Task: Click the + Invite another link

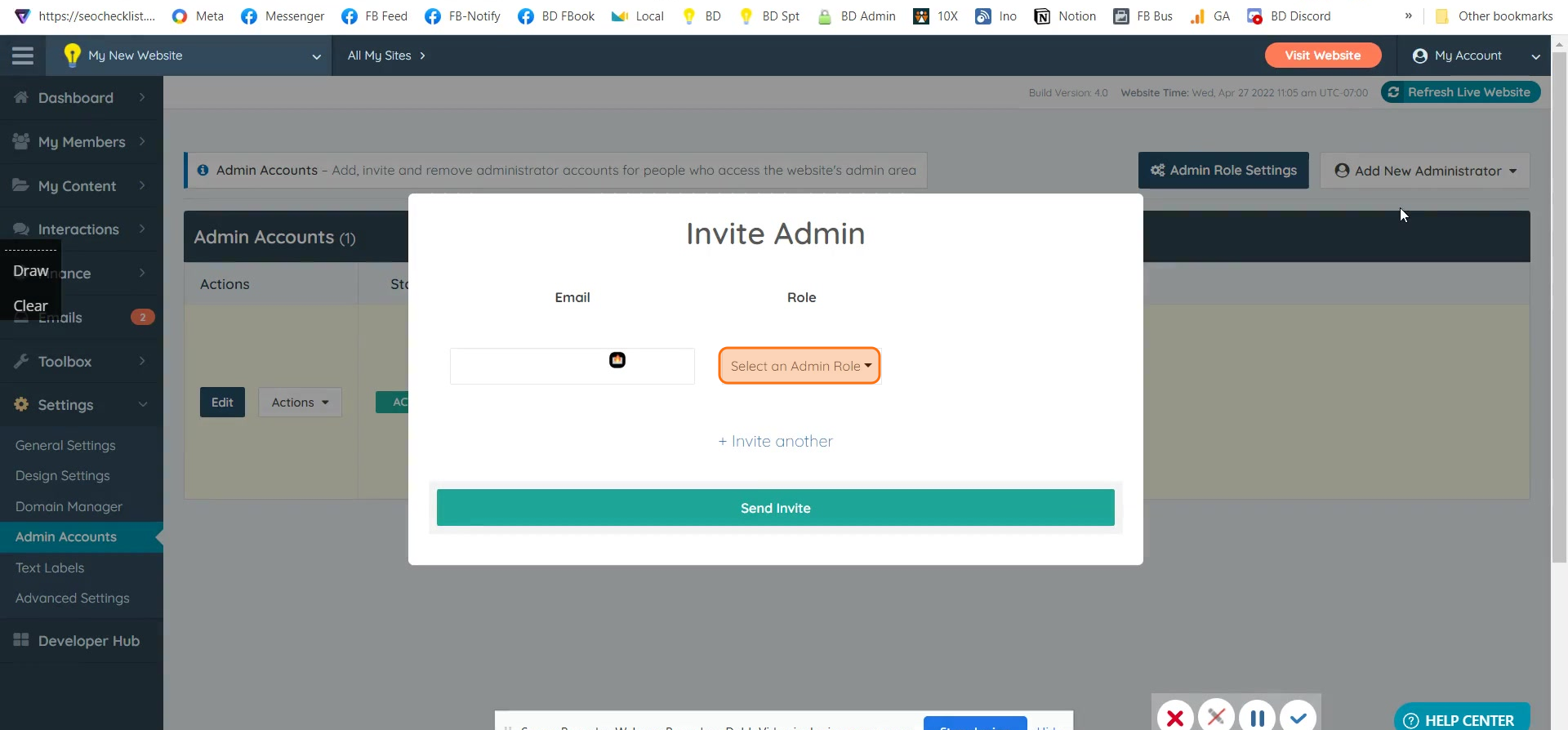Action: point(776,442)
